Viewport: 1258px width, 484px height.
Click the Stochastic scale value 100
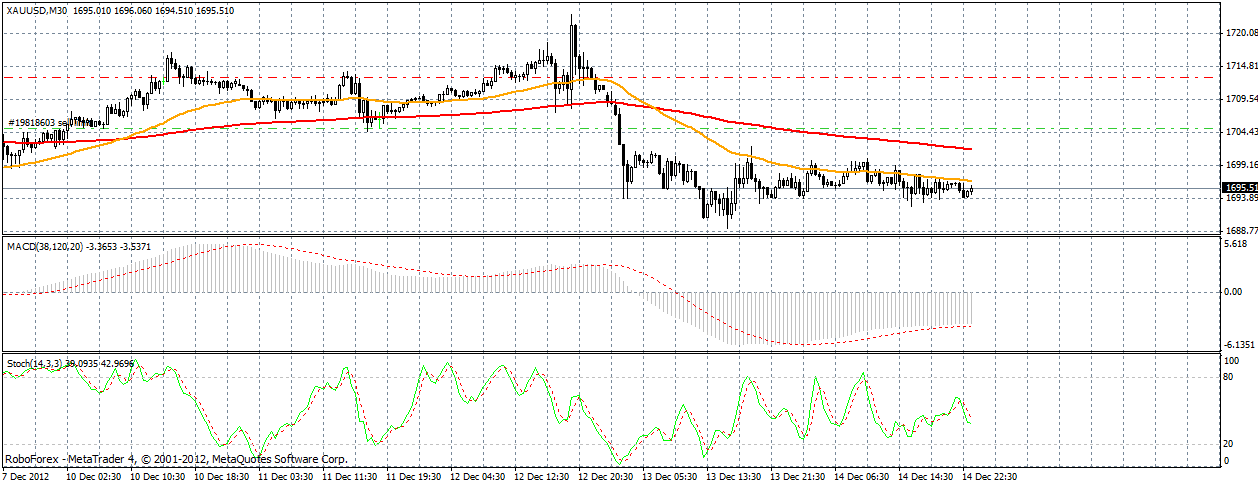coord(1232,360)
